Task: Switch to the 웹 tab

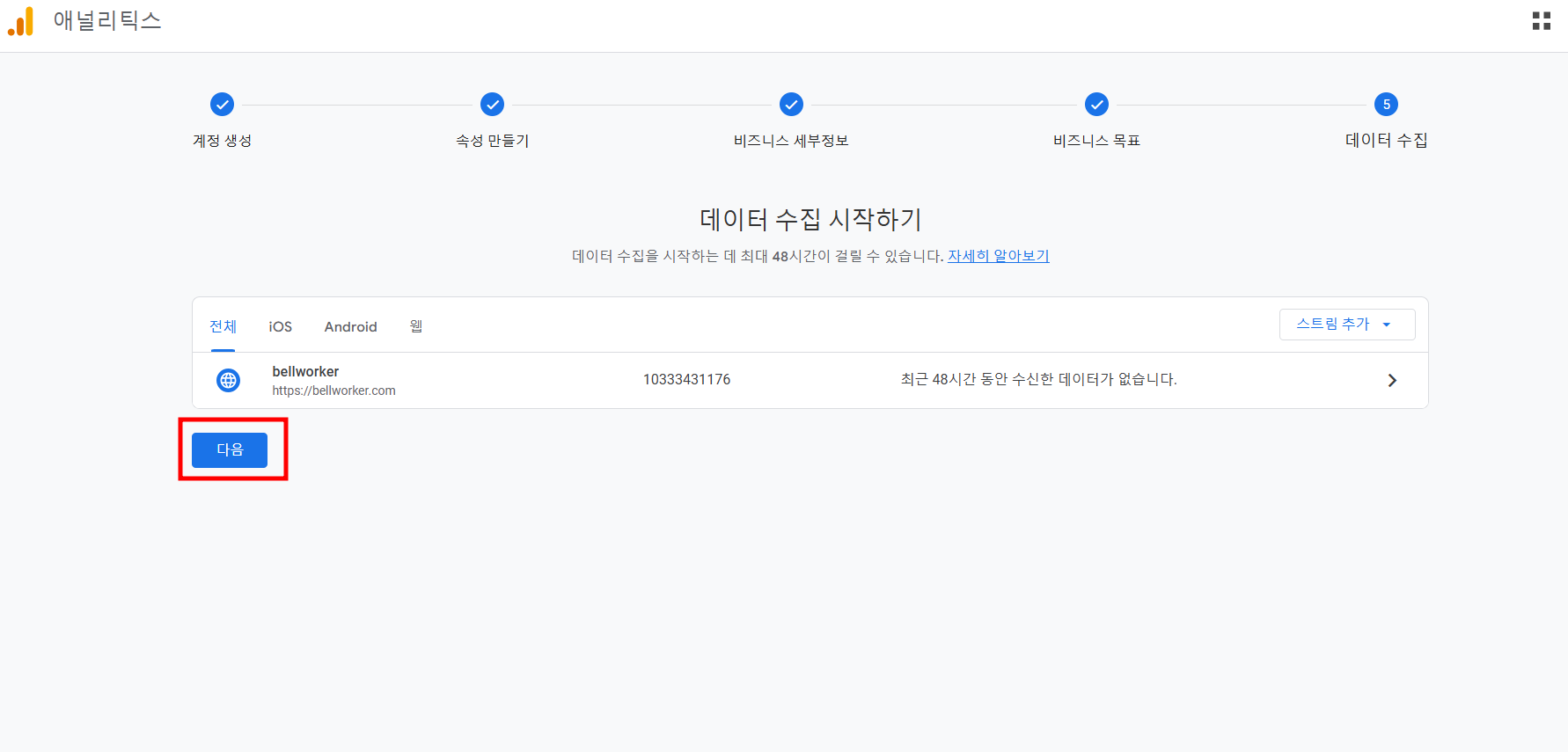Action: point(416,326)
